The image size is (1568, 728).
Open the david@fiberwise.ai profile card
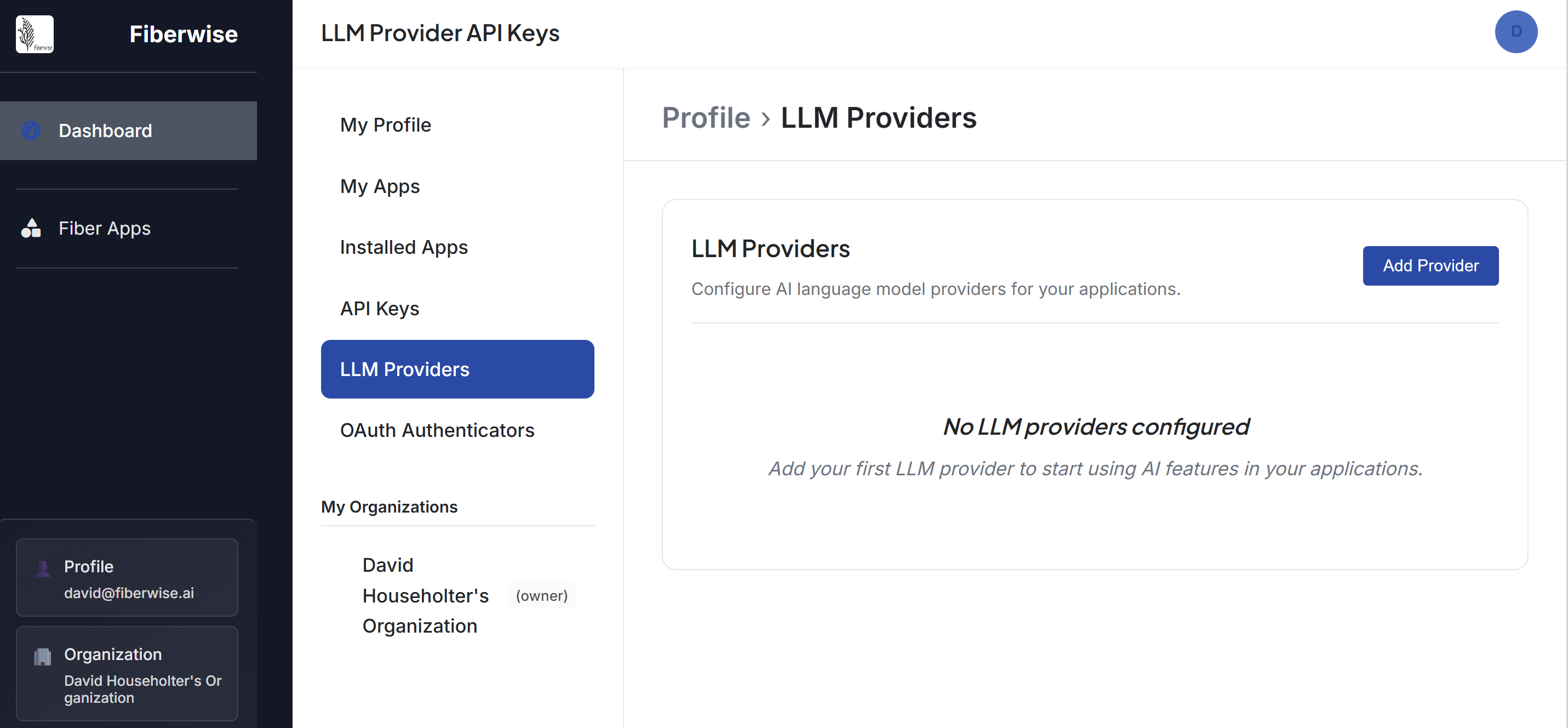coord(127,578)
